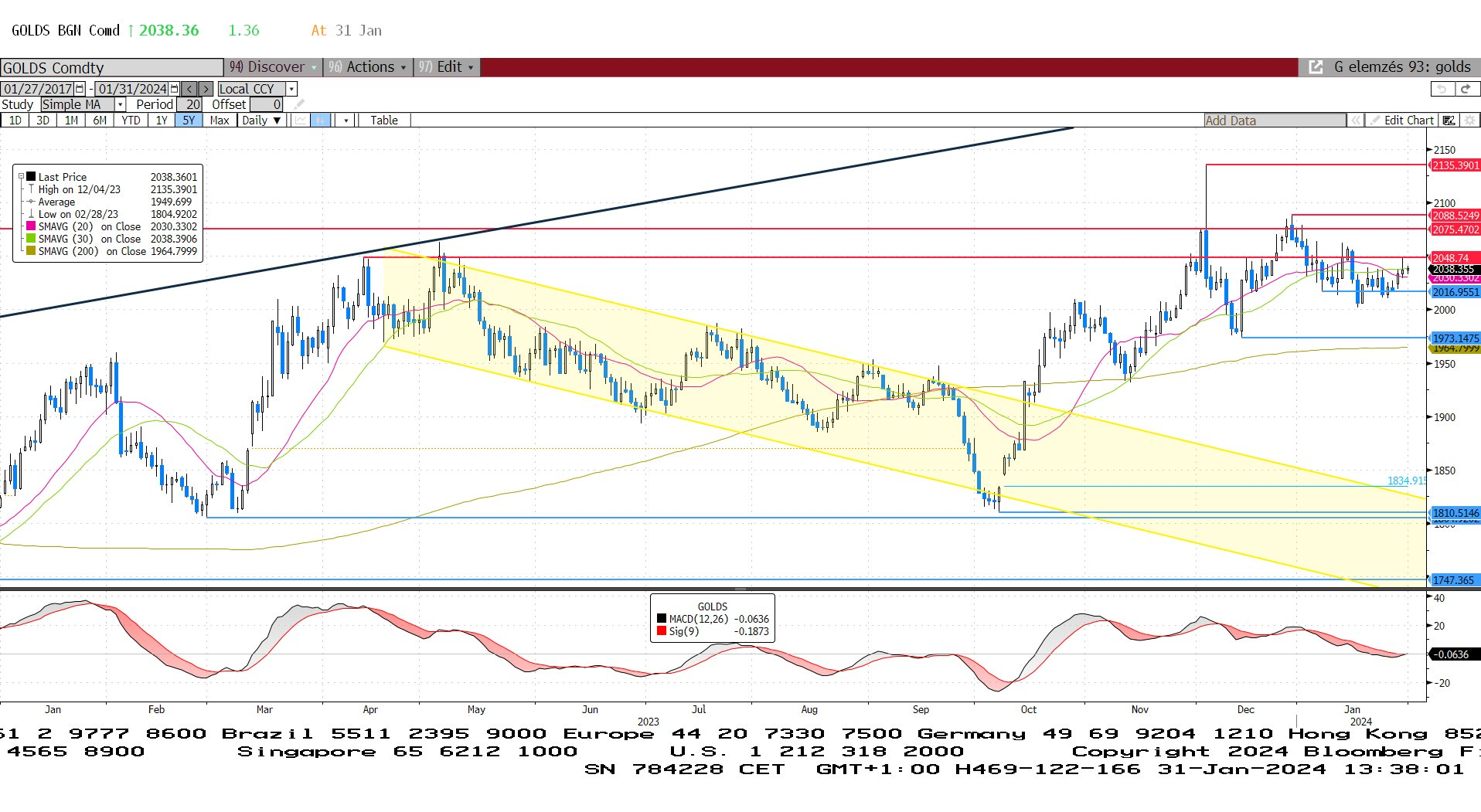Click the 2075.4702 red price label

(1454, 229)
